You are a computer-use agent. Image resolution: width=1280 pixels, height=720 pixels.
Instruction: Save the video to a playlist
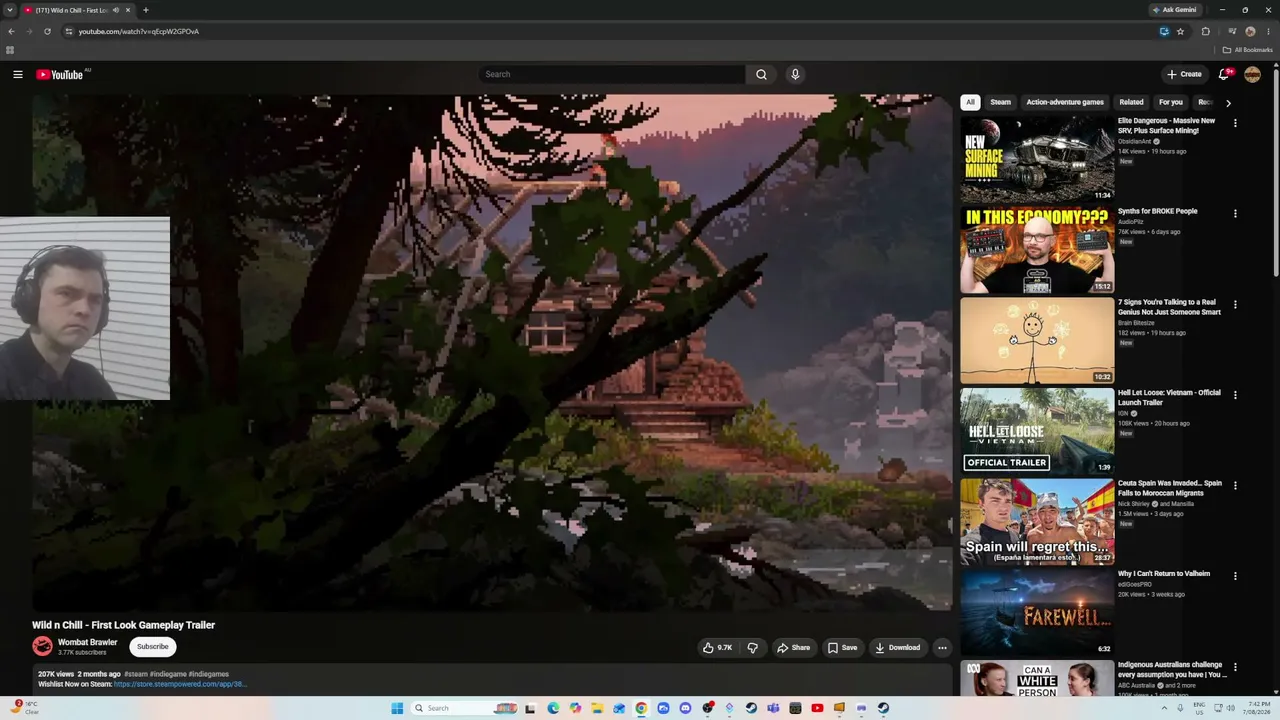click(842, 647)
